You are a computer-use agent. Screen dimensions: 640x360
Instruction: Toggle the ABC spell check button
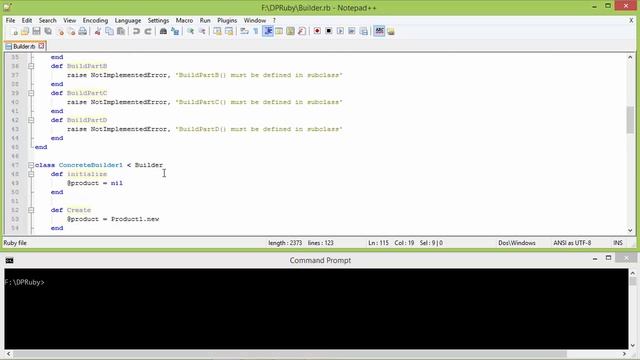tap(379, 31)
